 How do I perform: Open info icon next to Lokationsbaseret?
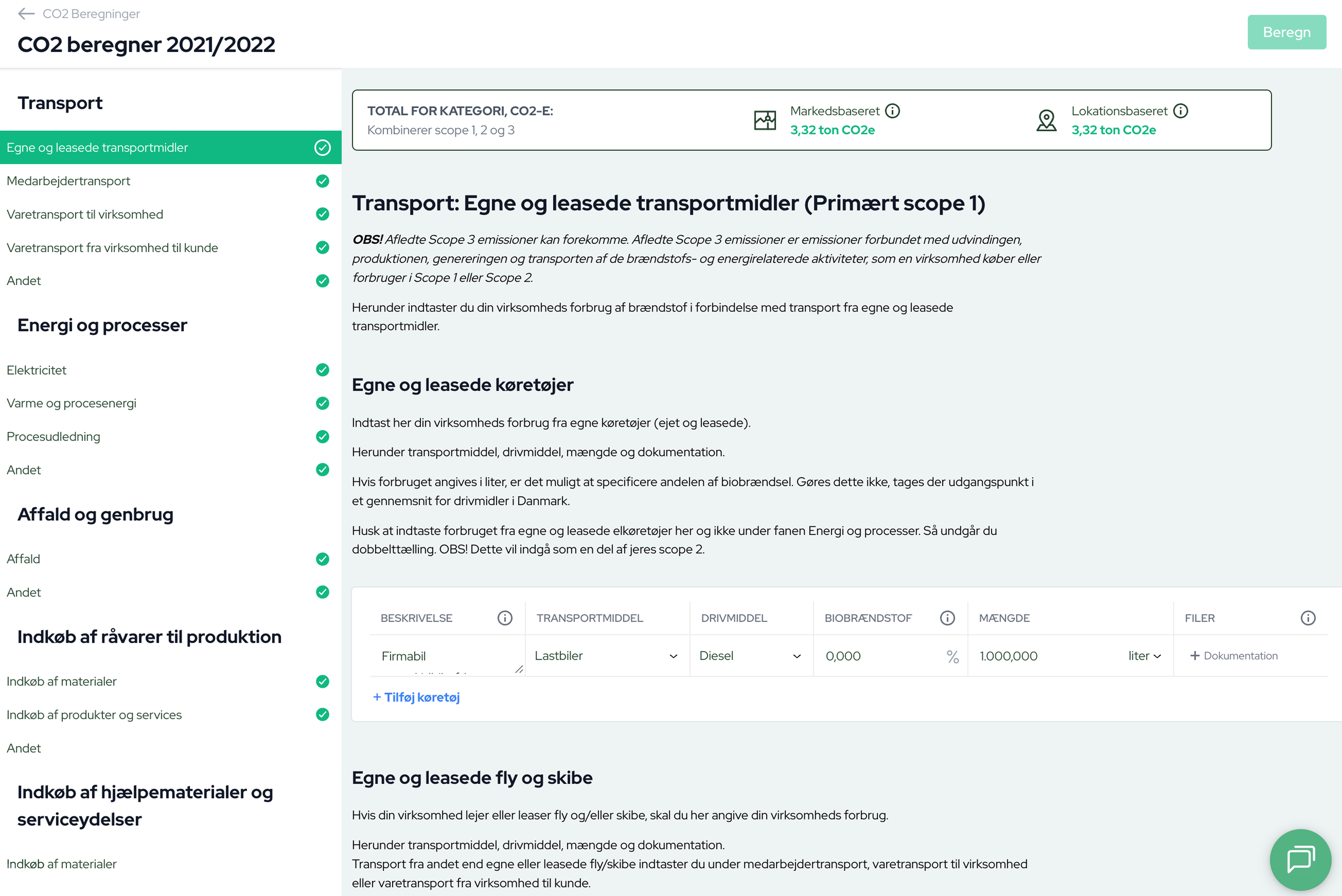[1180, 111]
